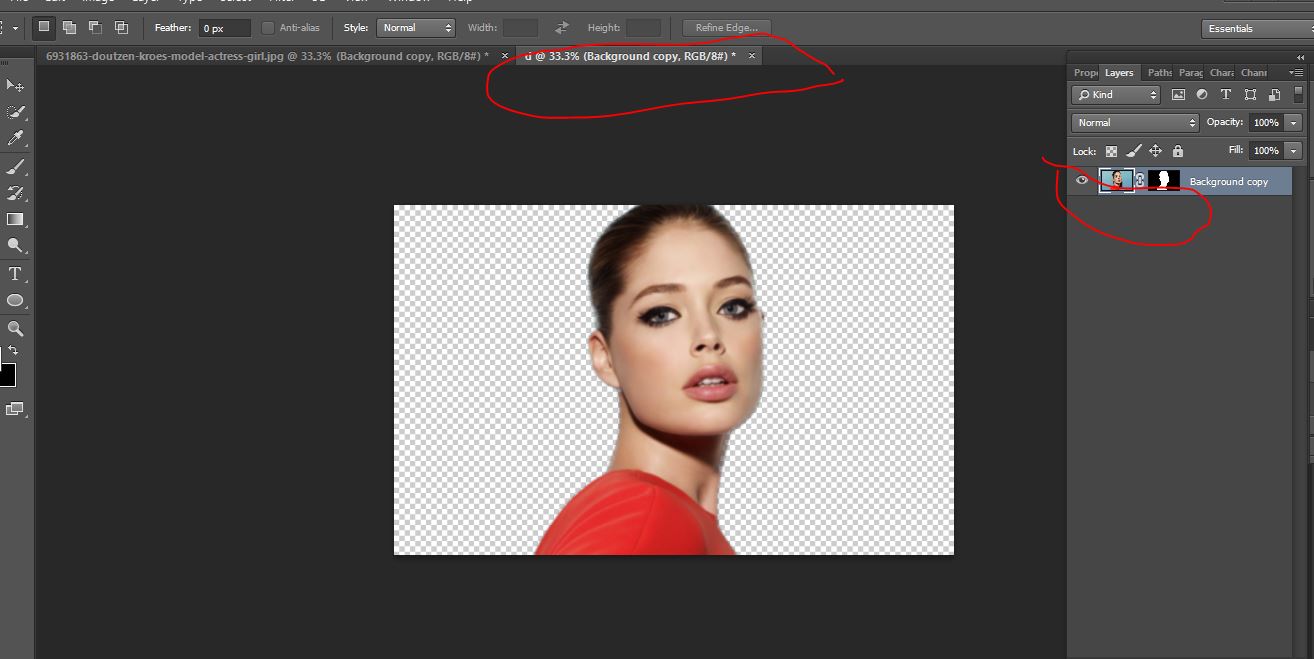Open the Select menu
The width and height of the screenshot is (1314, 659).
(233, 2)
